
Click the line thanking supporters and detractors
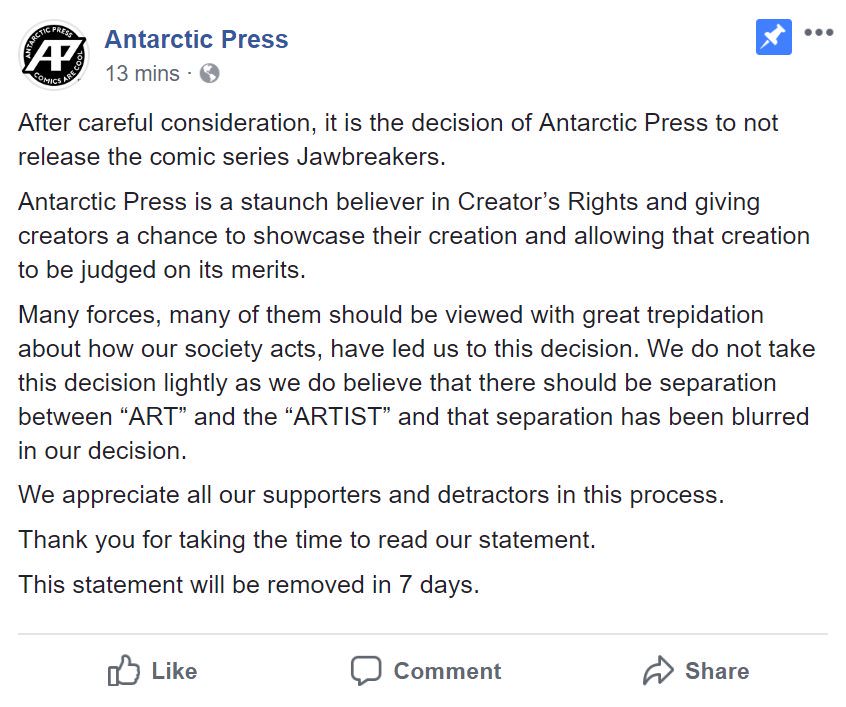tap(371, 495)
